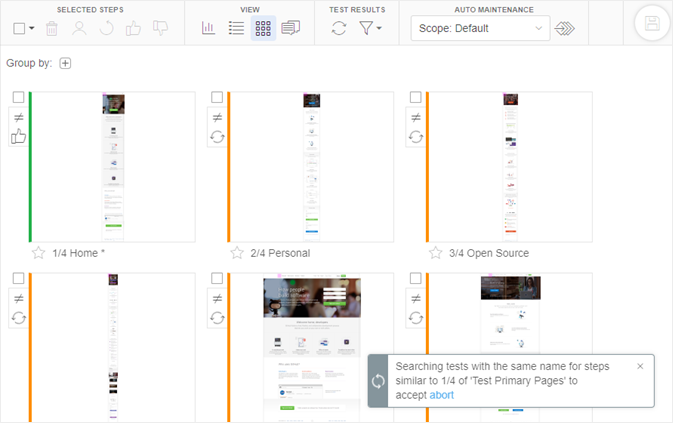Check the checkbox for 2/4 Personal step
673x423 pixels.
click(217, 98)
